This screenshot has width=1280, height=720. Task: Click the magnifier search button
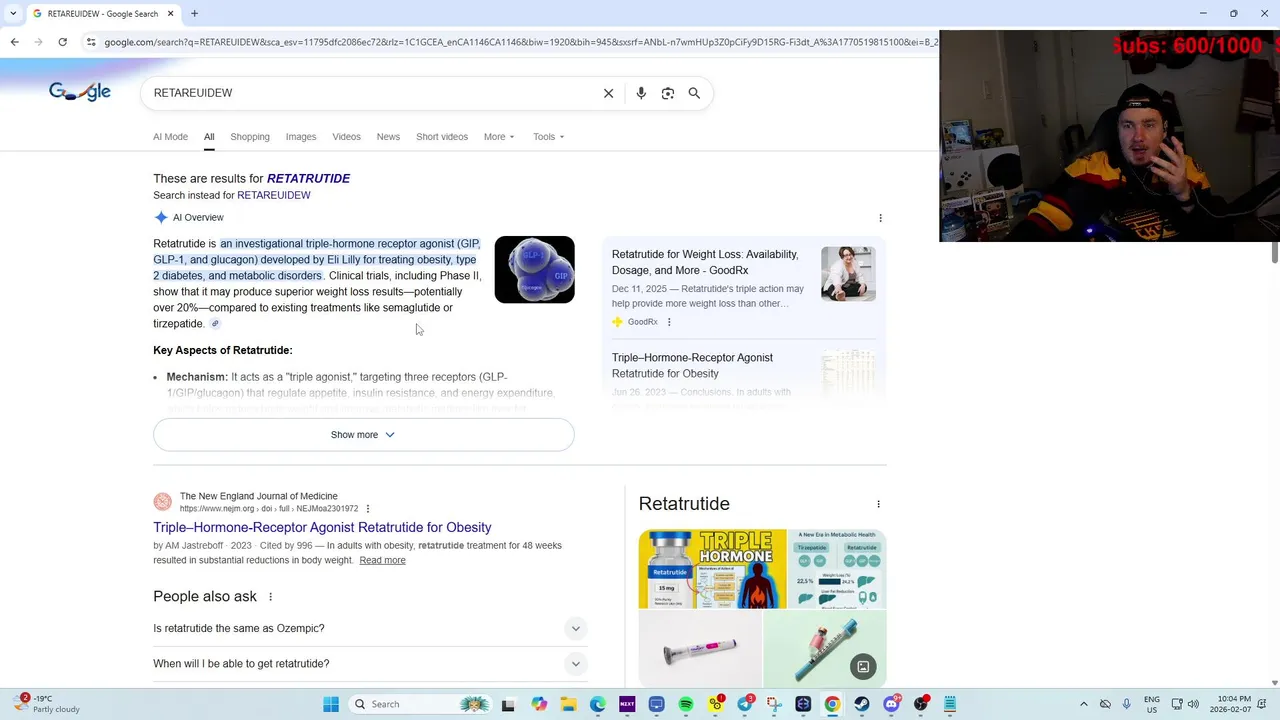click(x=694, y=93)
